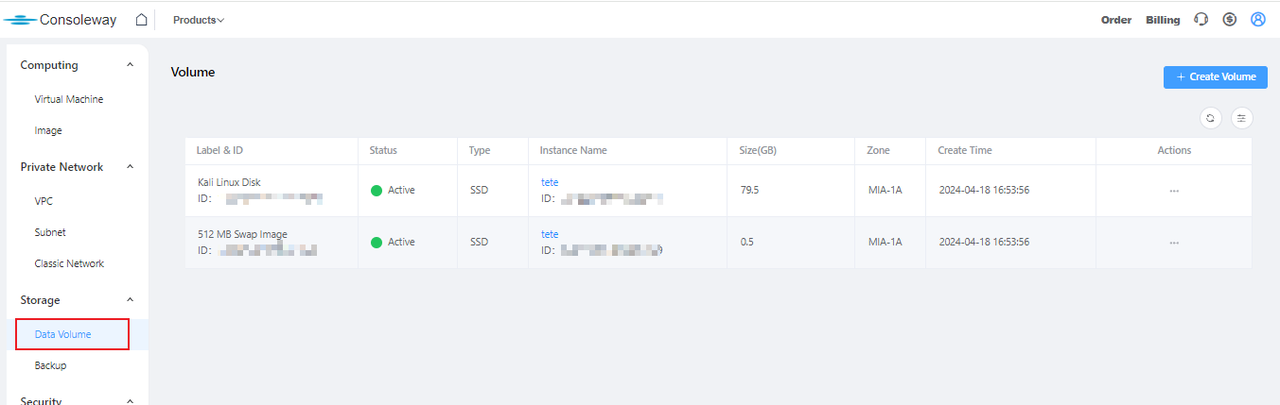
Task: Open actions menu for Kali Linux Disk
Action: point(1174,190)
